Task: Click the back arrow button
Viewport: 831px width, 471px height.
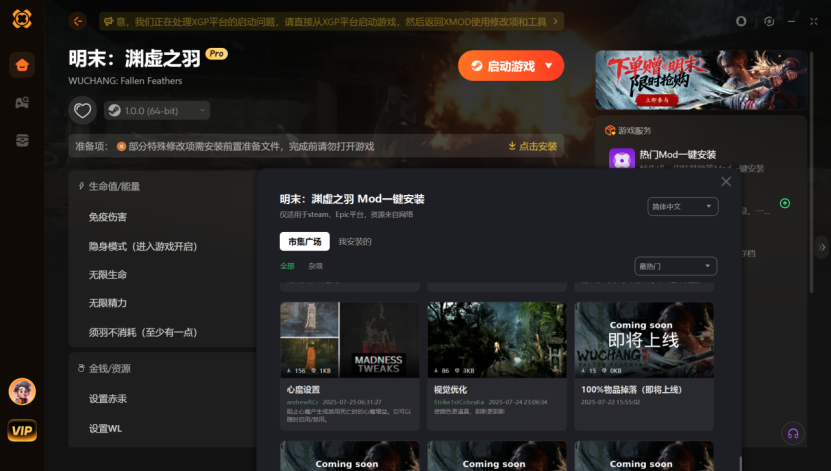Action: pyautogui.click(x=78, y=21)
